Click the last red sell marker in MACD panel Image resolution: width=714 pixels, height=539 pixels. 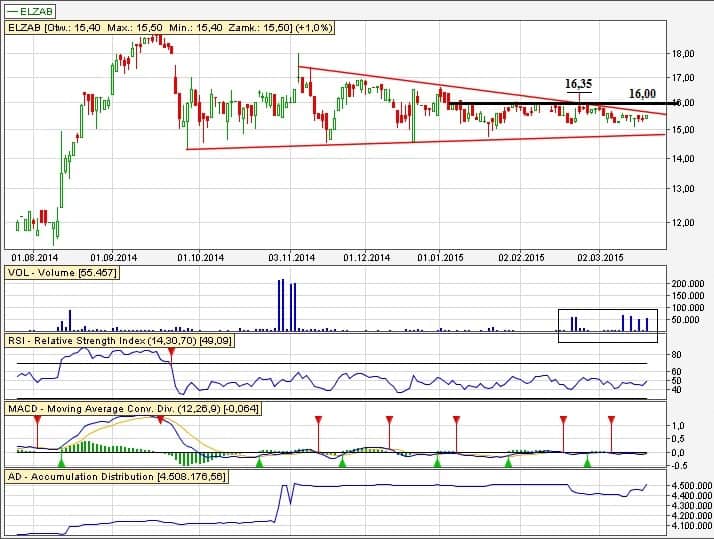(x=611, y=418)
